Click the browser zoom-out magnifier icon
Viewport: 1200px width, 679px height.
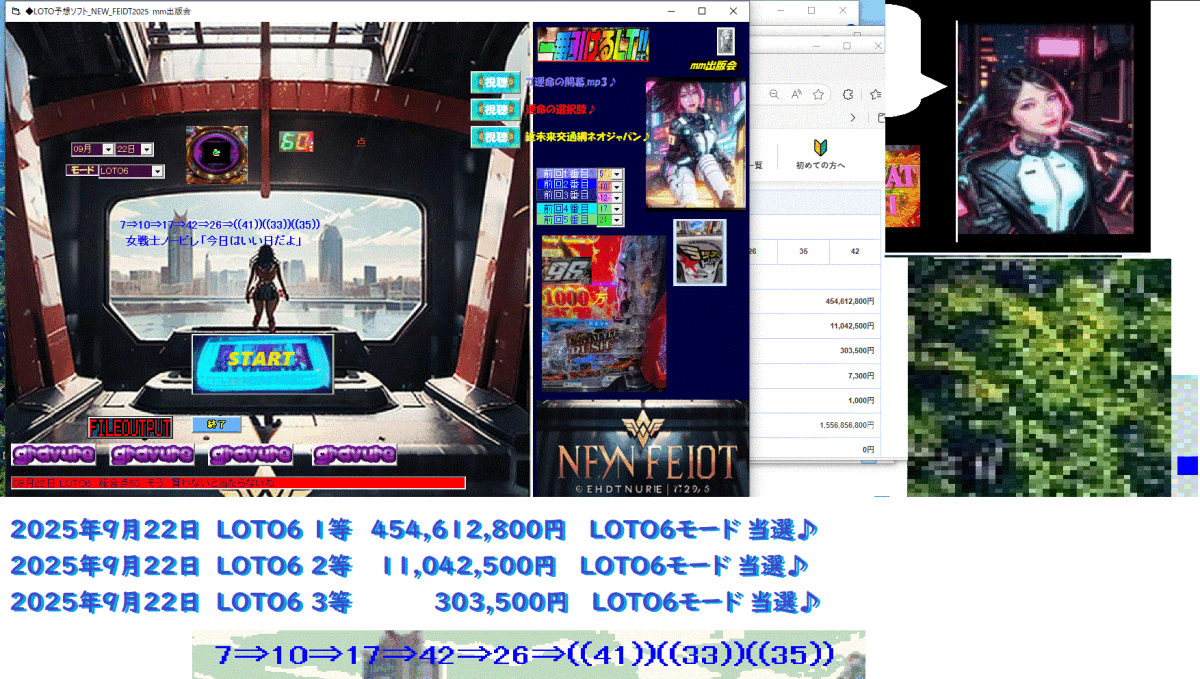pos(773,93)
